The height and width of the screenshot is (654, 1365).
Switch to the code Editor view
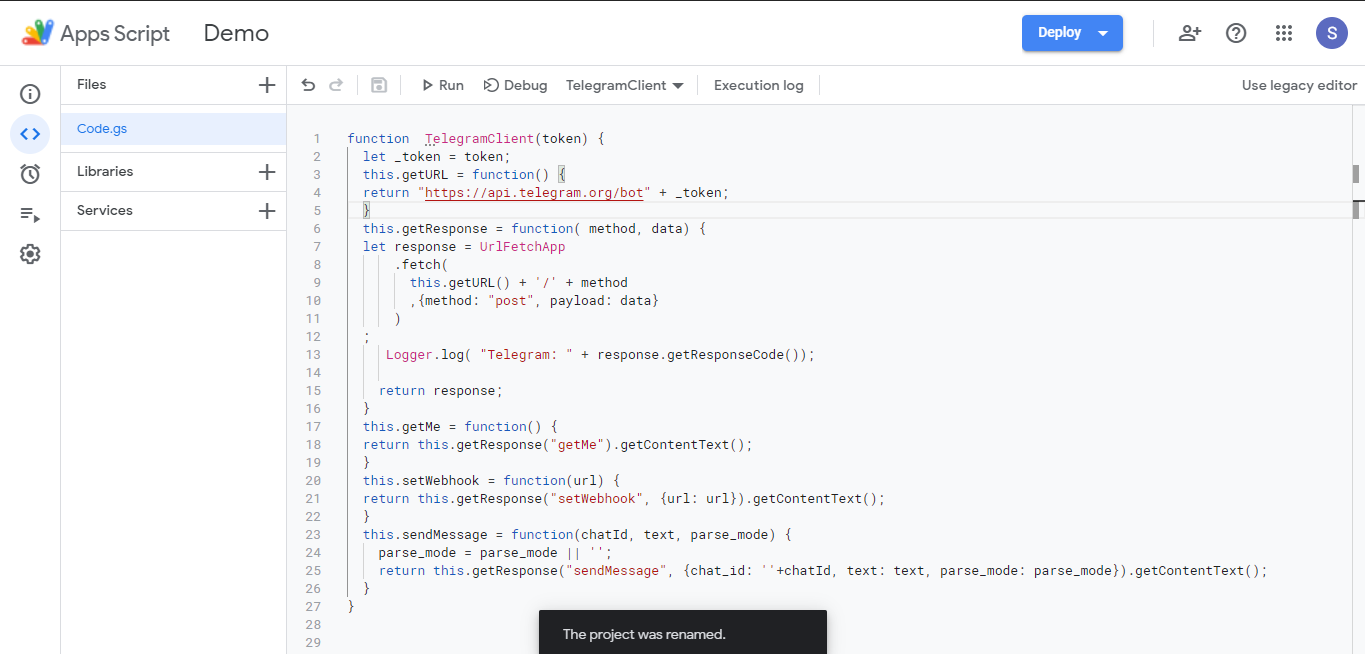click(x=30, y=133)
